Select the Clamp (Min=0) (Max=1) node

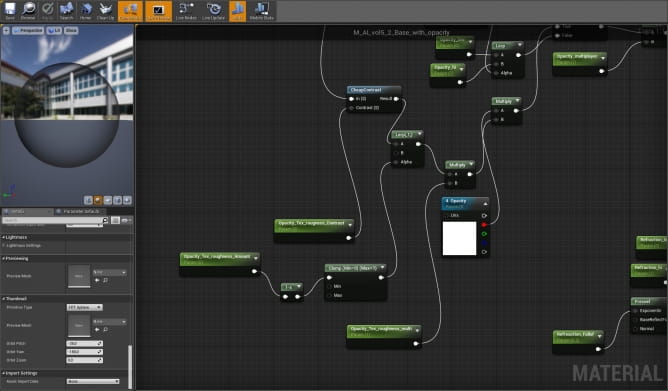coord(356,282)
